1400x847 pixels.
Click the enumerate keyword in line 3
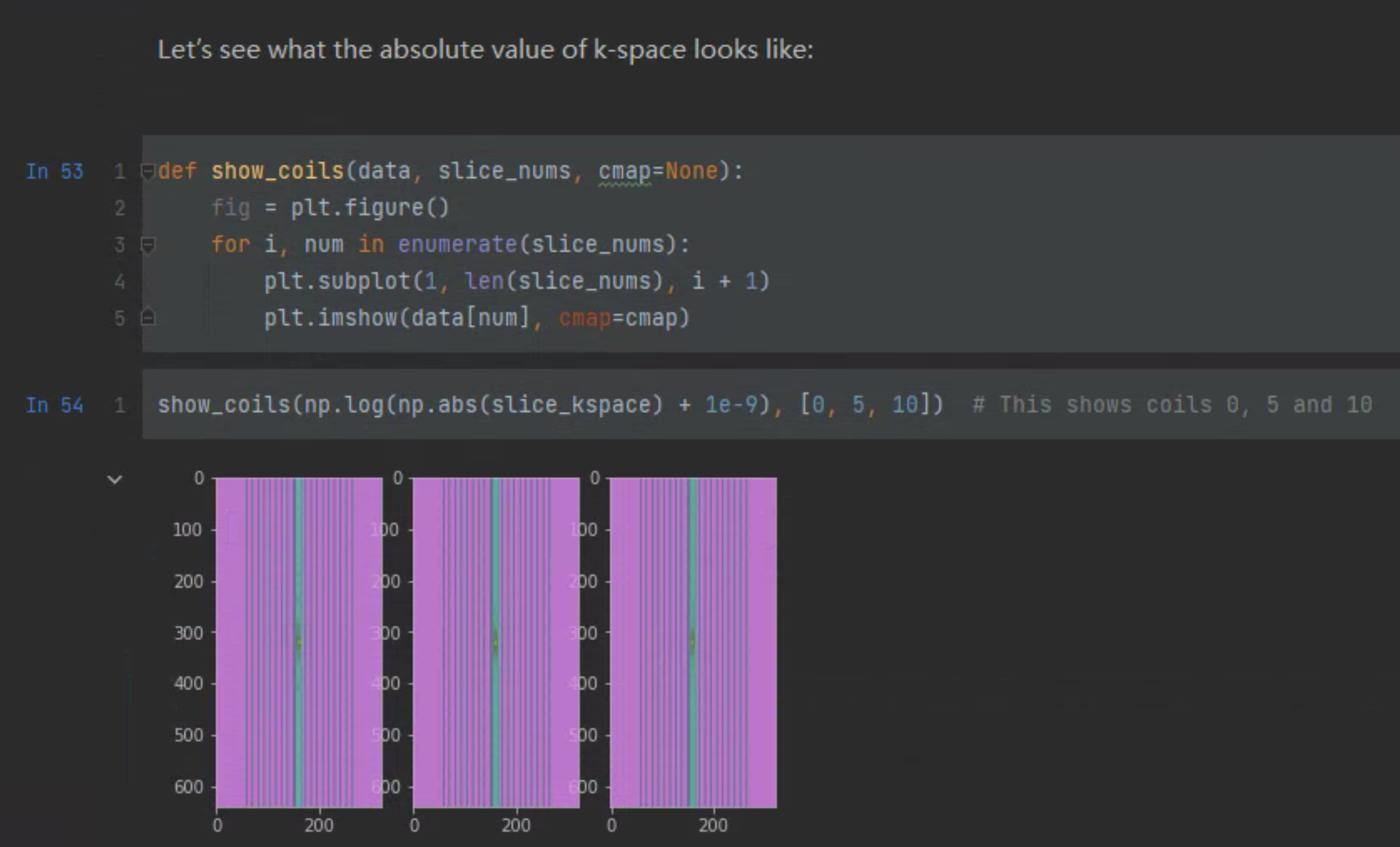pos(457,245)
